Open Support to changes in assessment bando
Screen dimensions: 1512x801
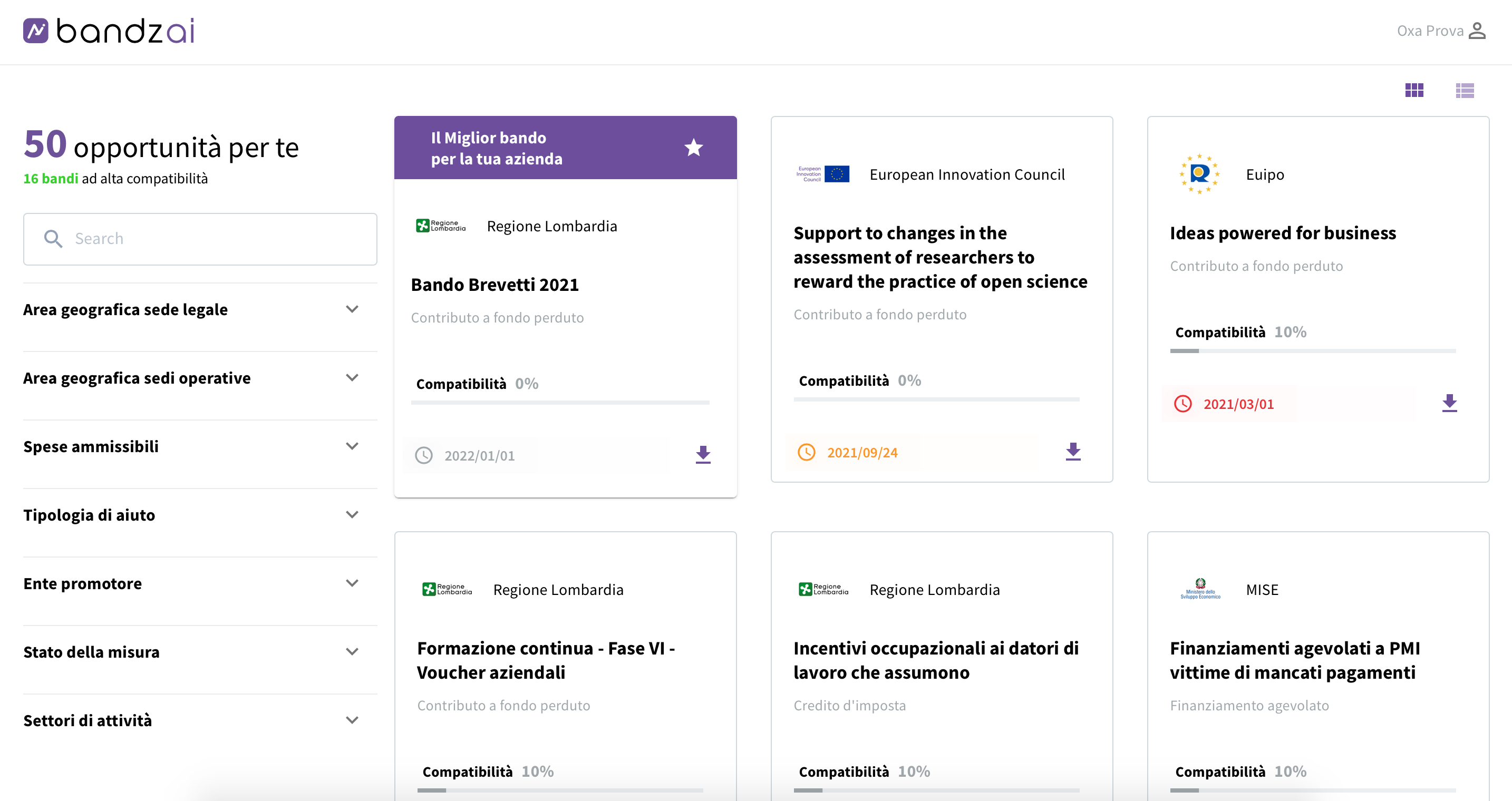click(x=939, y=258)
